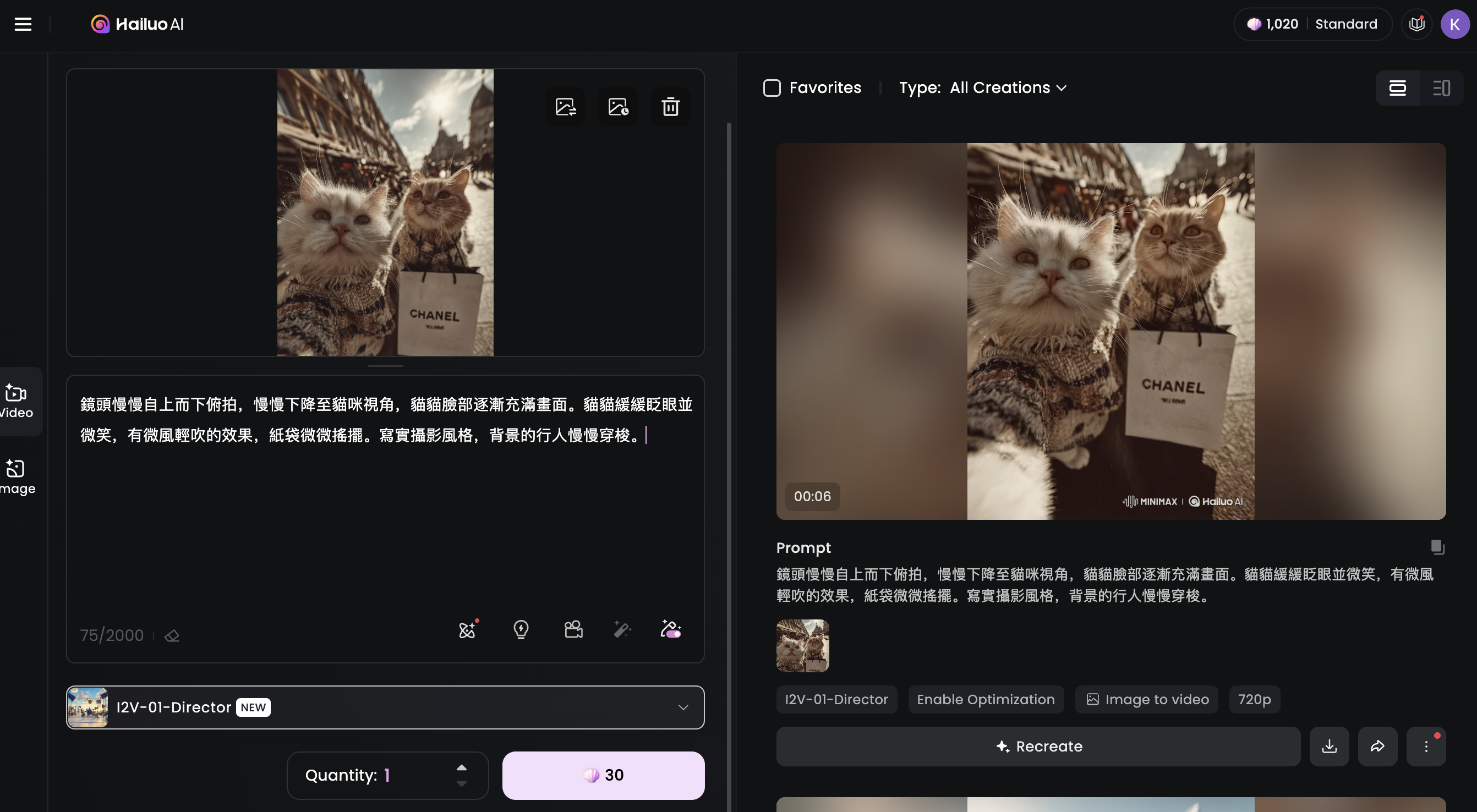Click the trash icon to delete uploaded image
The image size is (1477, 812).
[x=670, y=107]
